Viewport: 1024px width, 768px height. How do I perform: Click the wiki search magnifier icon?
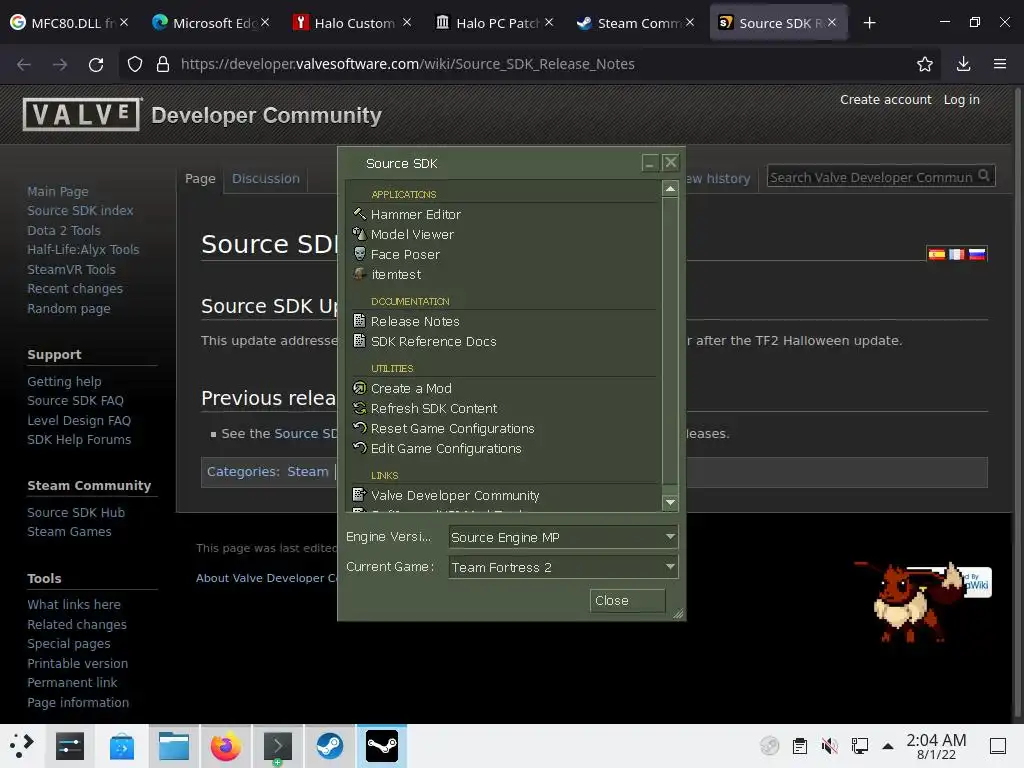[x=984, y=176]
